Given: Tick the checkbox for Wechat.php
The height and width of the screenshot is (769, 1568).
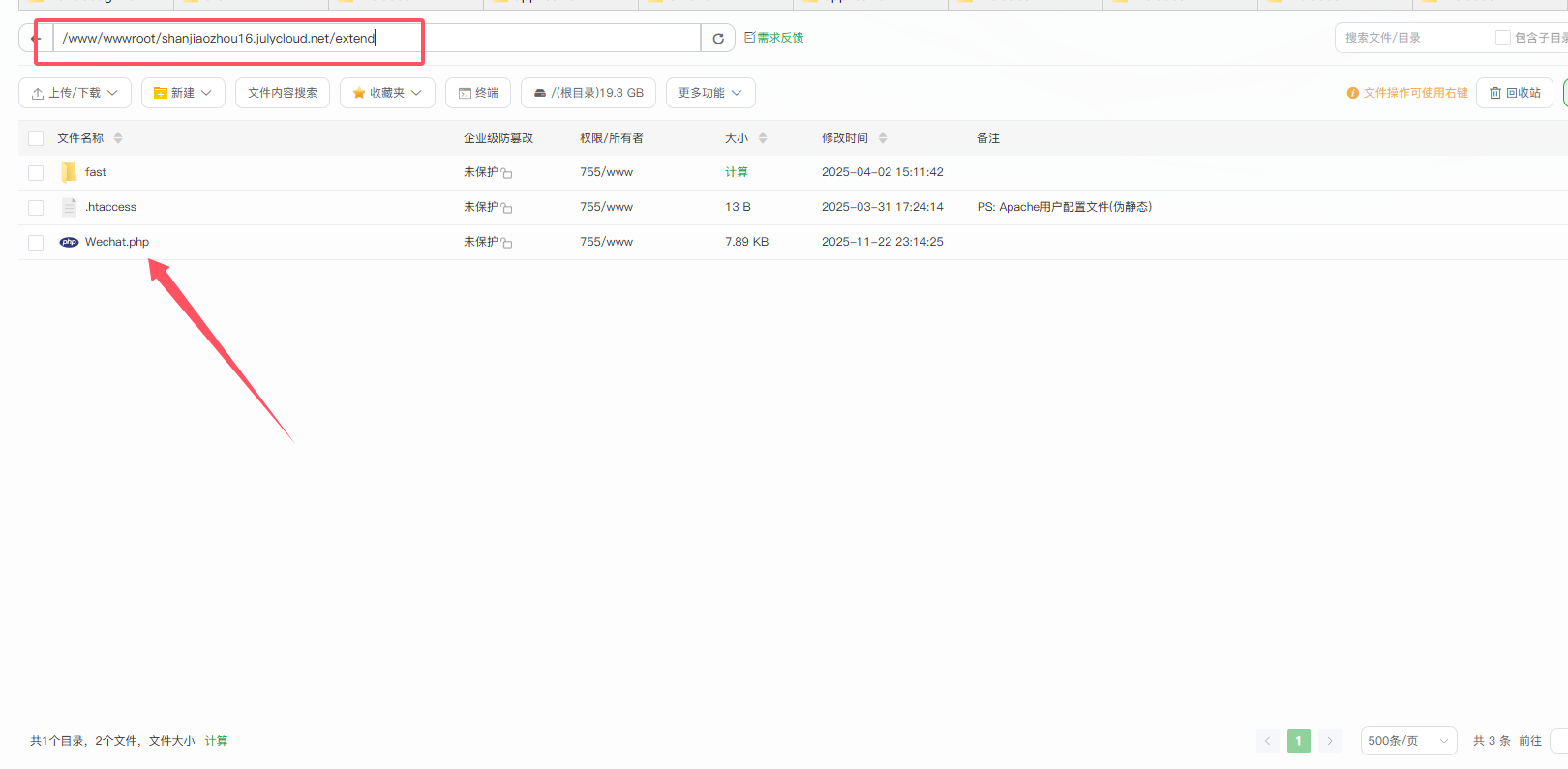Looking at the screenshot, I should click(36, 243).
